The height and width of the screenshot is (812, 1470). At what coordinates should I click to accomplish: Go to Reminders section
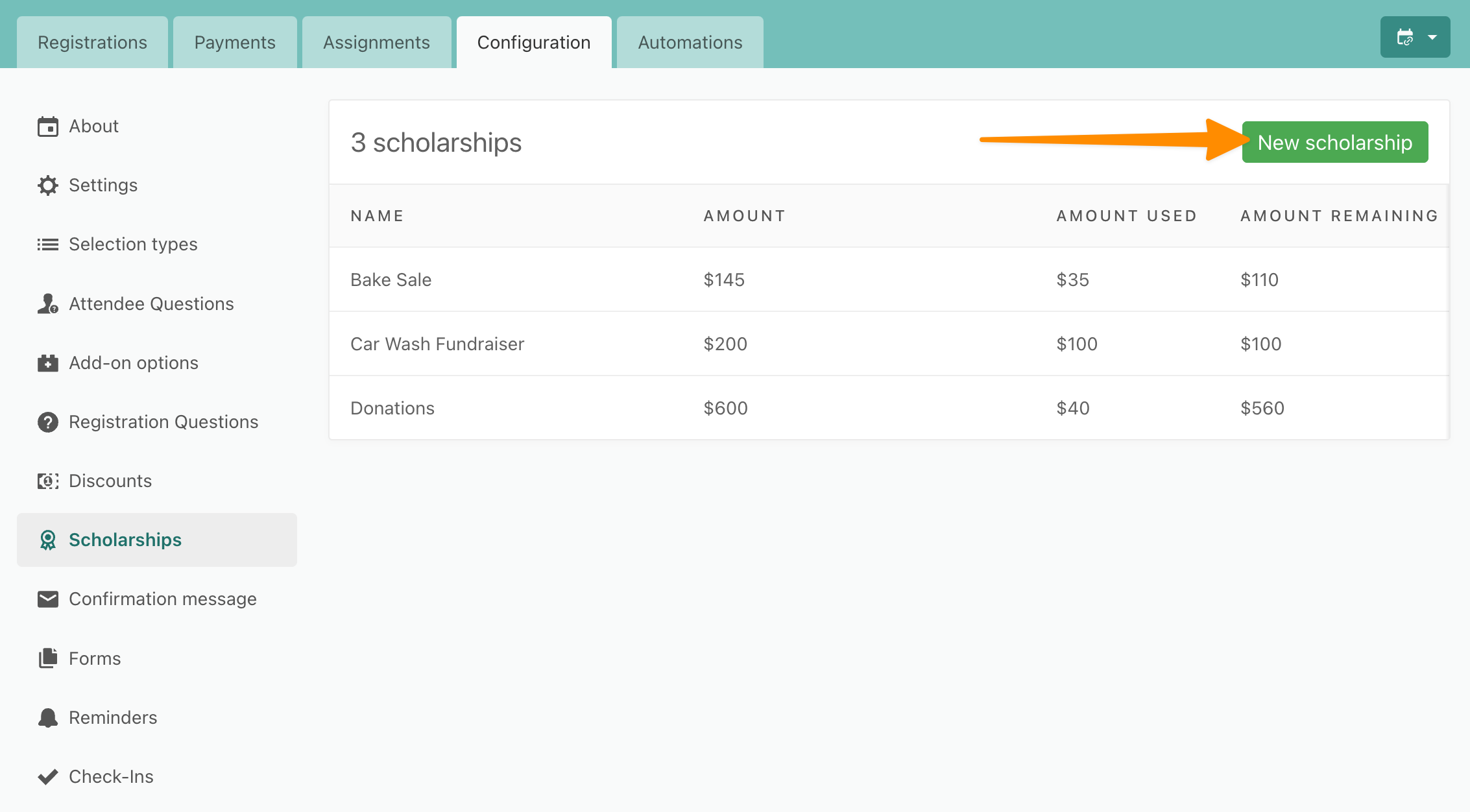click(x=157, y=717)
